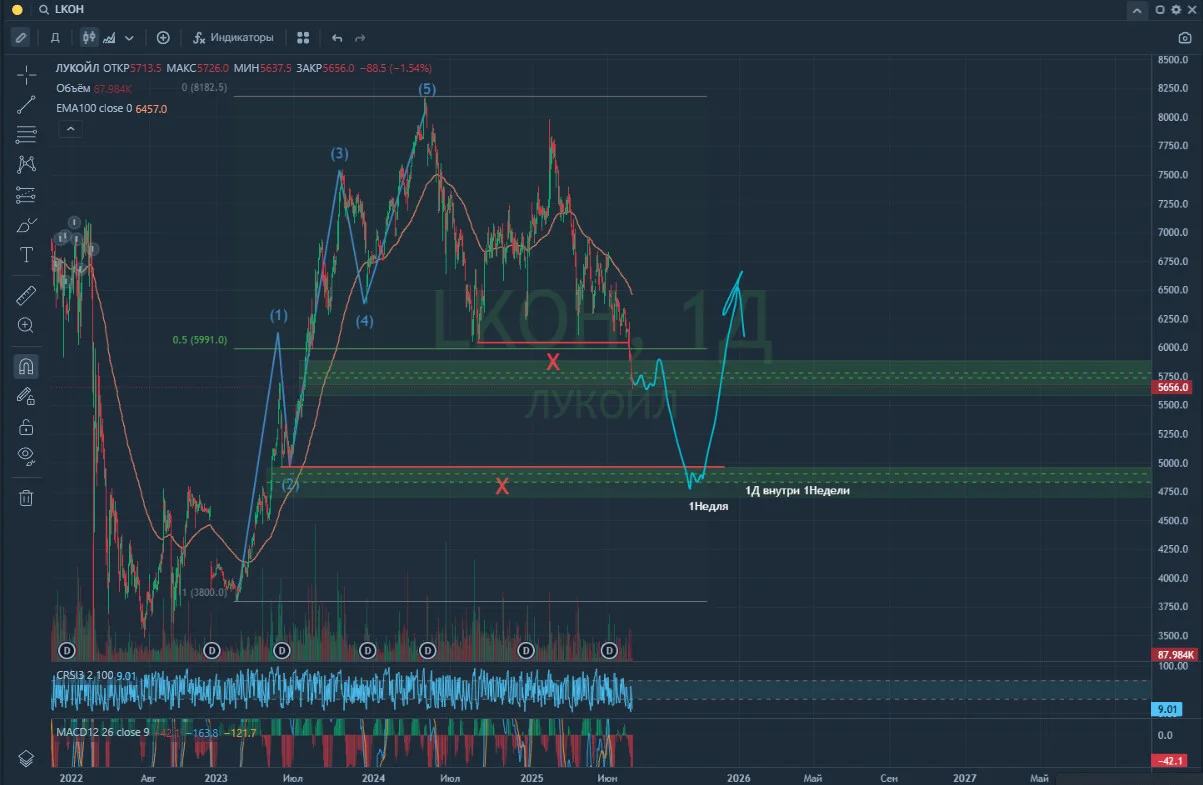
Task: Collapse the indicator legend arrow
Action: point(71,129)
